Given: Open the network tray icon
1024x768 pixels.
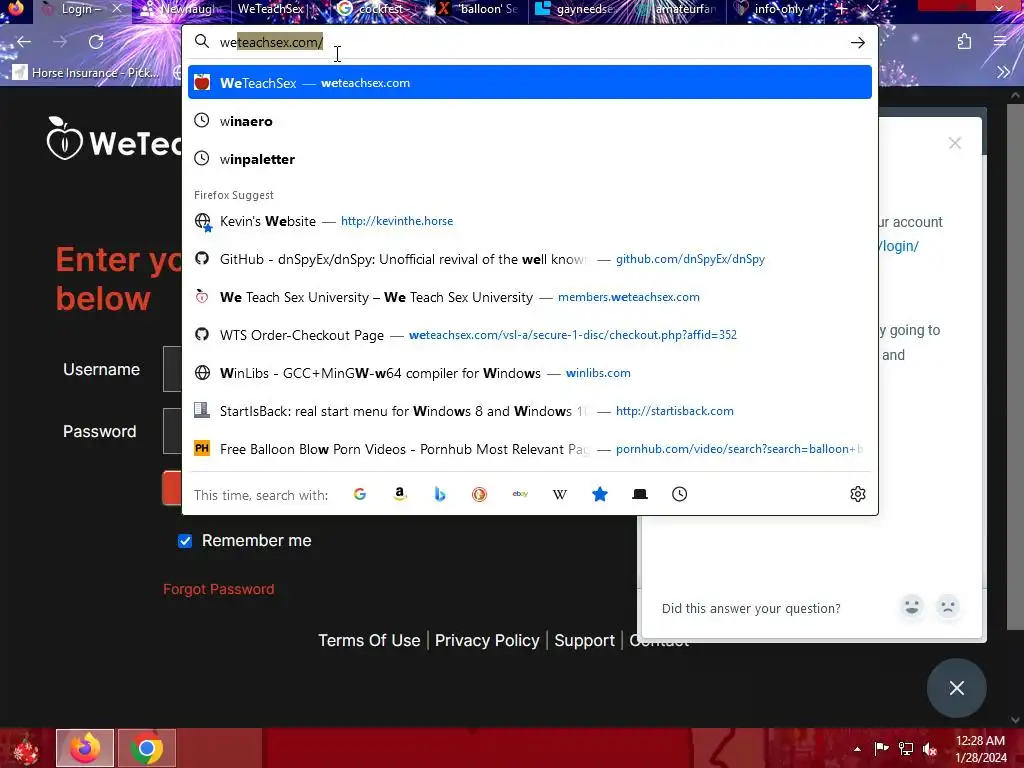Looking at the screenshot, I should point(905,749).
